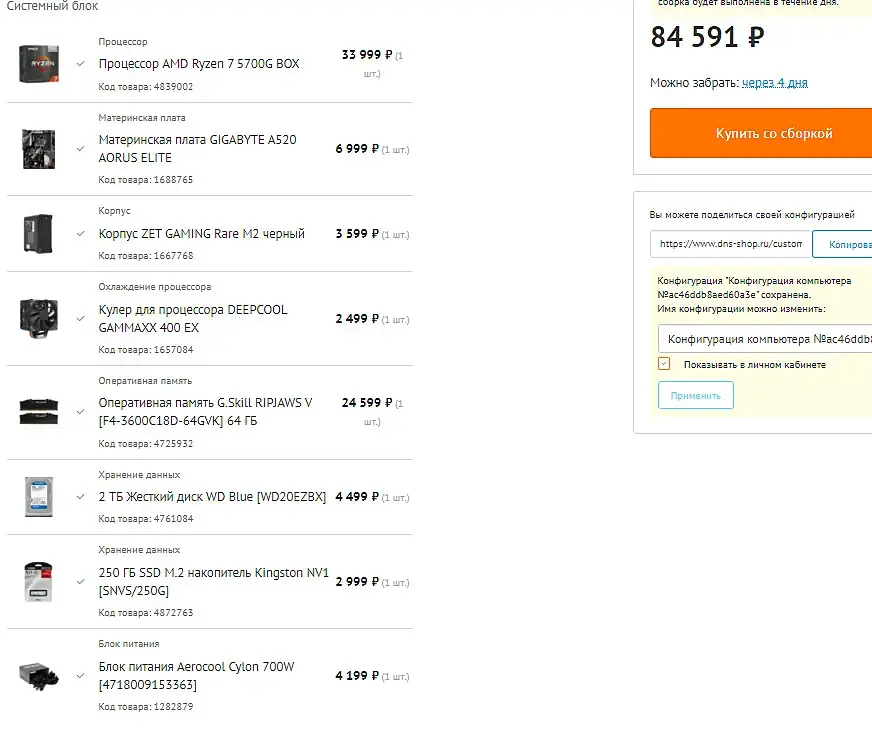Click the WD Blue hard drive thumbnail
This screenshot has width=872, height=734.
click(x=39, y=496)
